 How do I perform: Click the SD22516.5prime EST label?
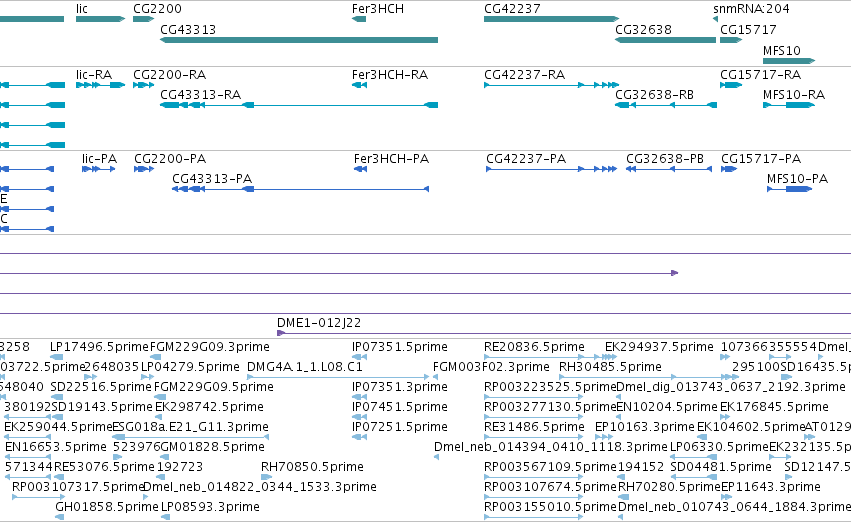point(100,386)
